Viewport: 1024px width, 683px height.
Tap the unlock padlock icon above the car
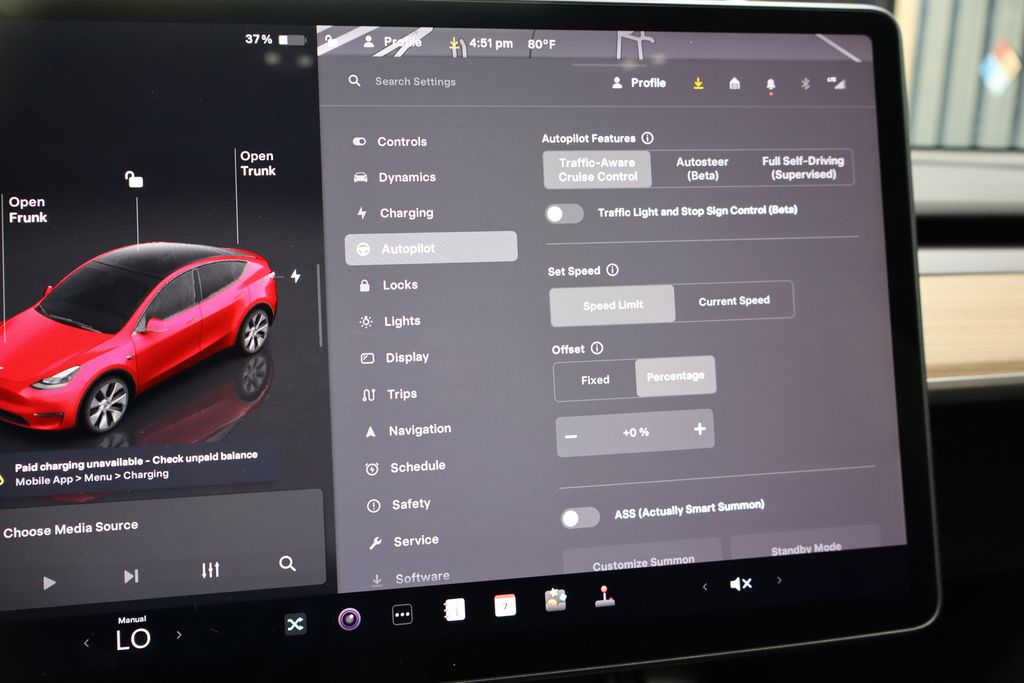(x=133, y=179)
